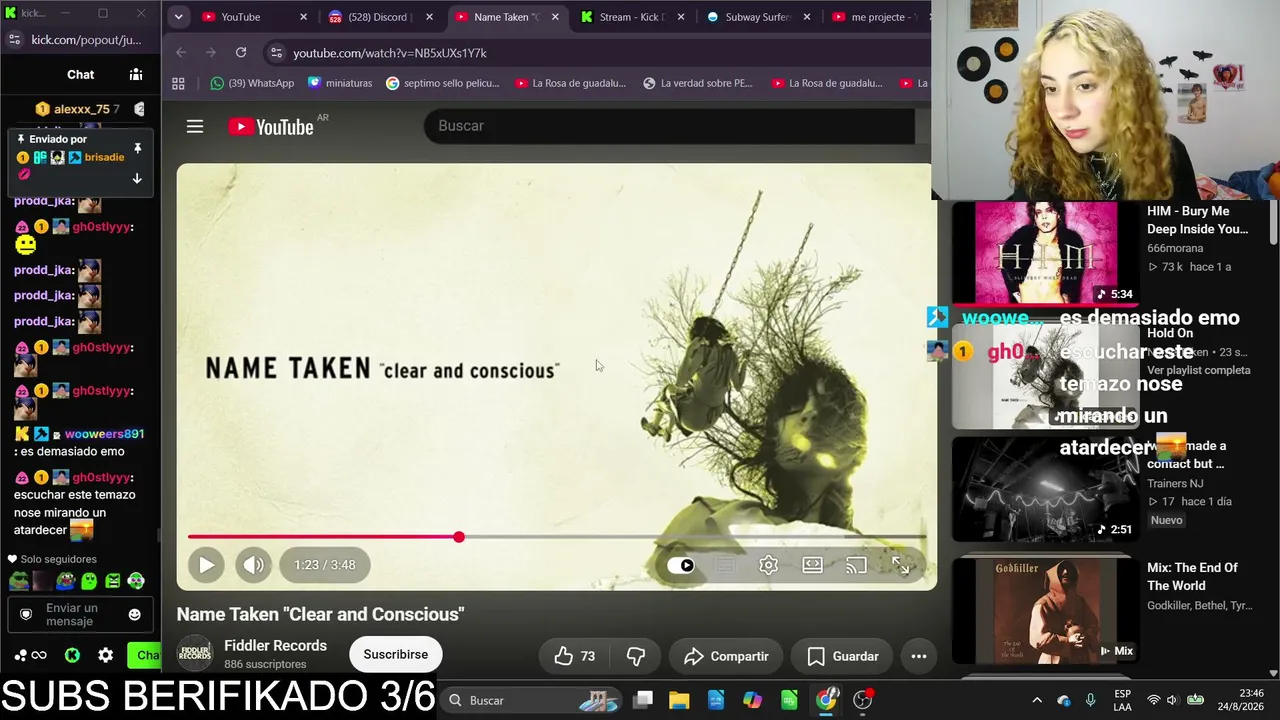Open OBS Studio from the taskbar
1280x720 pixels.
pos(863,700)
